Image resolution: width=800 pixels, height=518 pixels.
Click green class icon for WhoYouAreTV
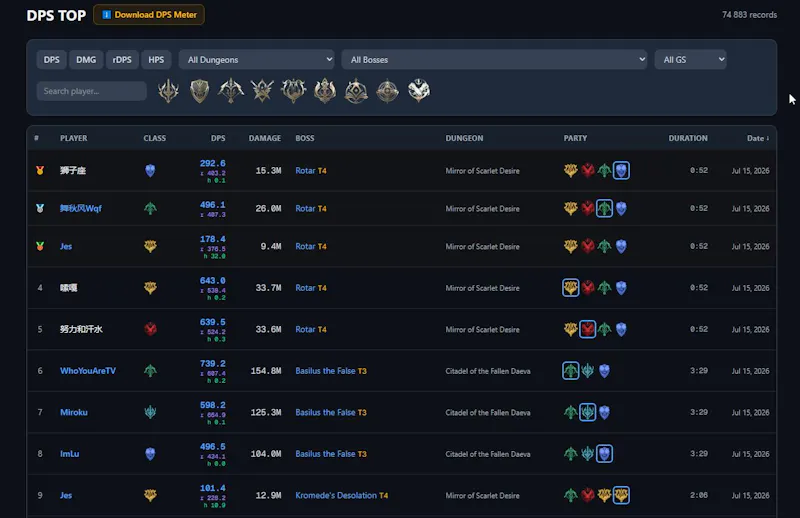click(x=150, y=371)
